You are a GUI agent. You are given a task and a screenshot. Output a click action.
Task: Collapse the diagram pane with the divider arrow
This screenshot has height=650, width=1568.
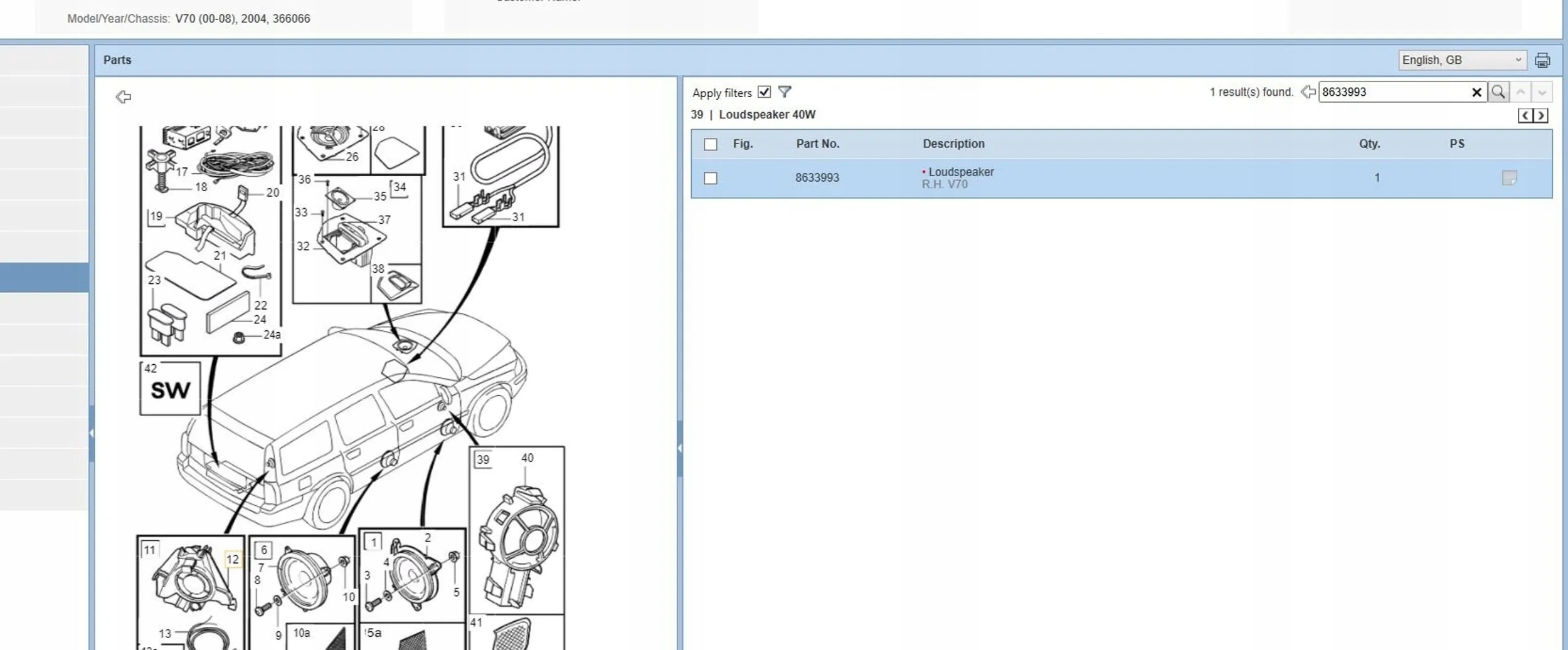(x=679, y=448)
